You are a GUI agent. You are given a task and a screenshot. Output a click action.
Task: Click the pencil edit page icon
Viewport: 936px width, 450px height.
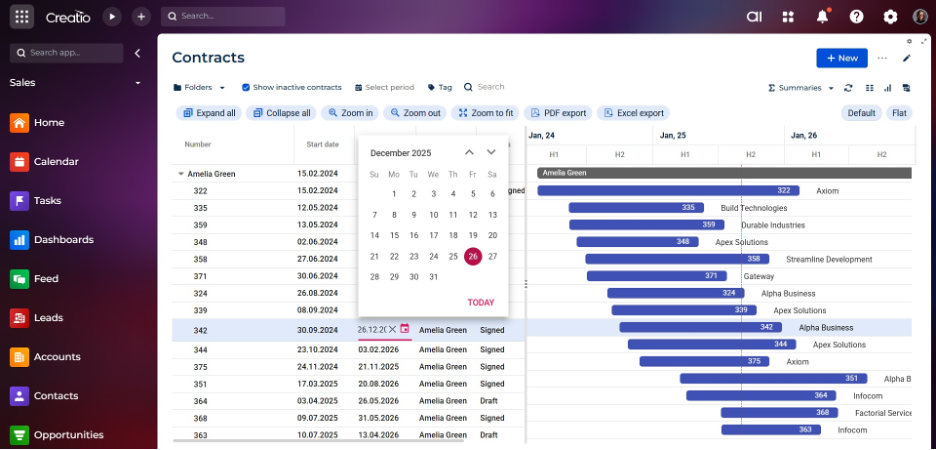click(907, 58)
